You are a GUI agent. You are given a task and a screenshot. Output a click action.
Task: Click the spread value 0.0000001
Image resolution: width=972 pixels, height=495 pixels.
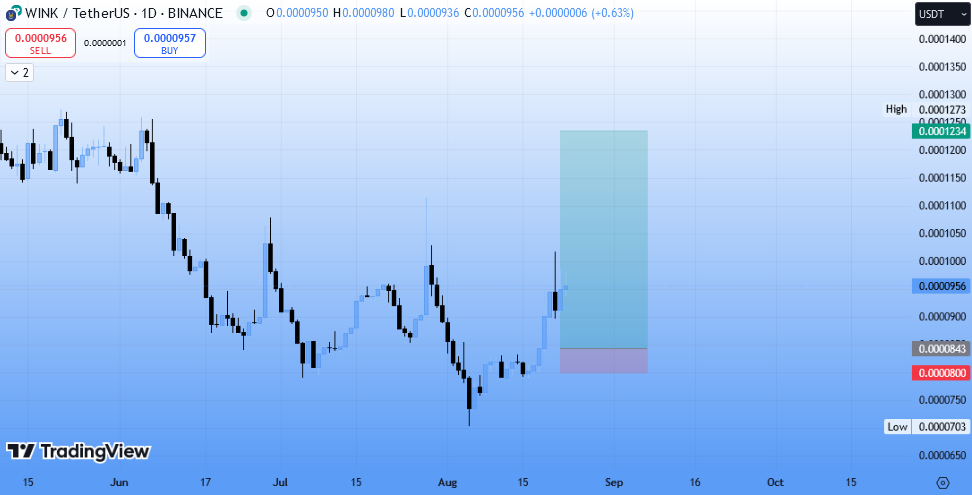pyautogui.click(x=105, y=43)
